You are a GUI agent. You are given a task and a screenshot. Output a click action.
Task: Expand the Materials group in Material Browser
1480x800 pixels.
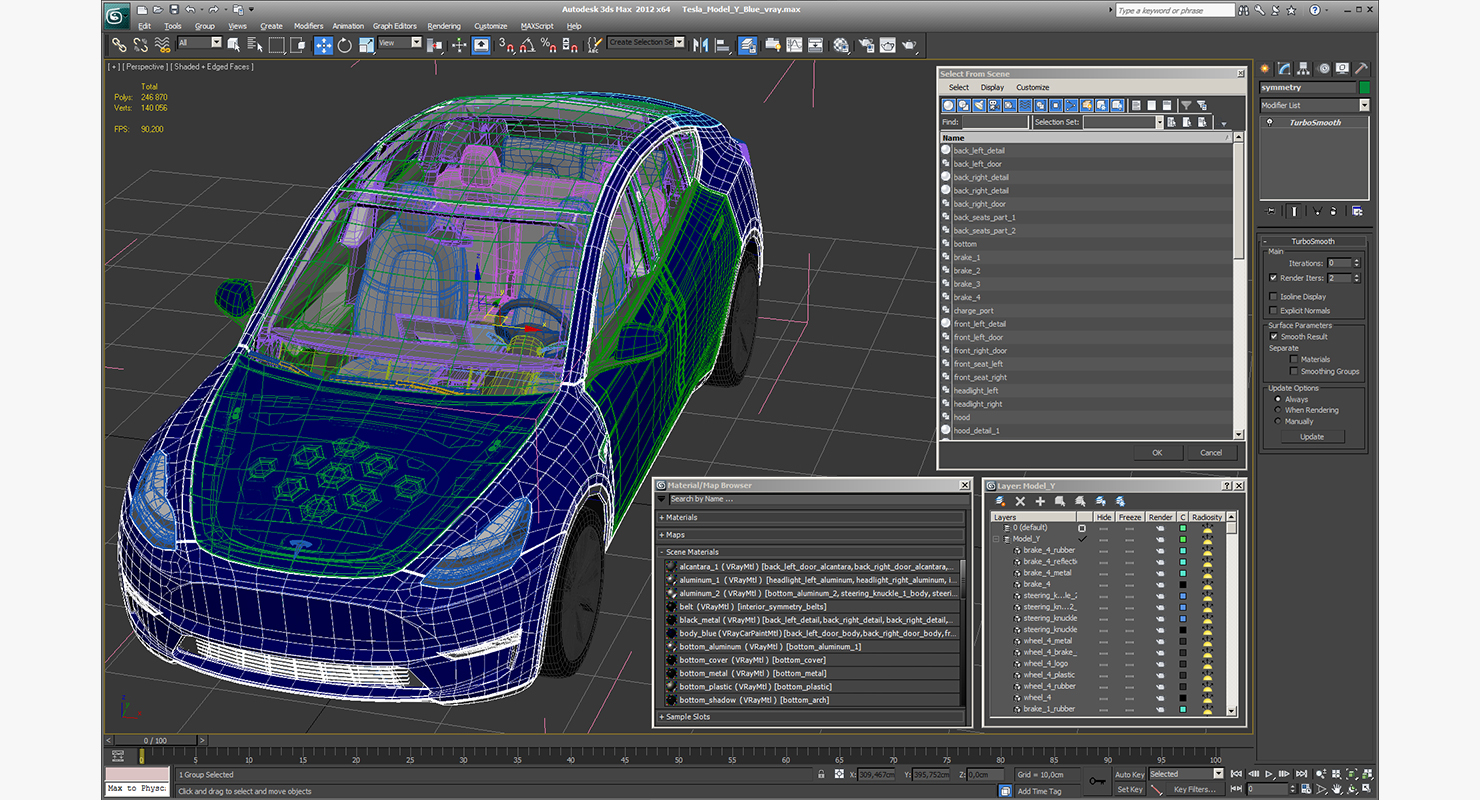(x=810, y=517)
